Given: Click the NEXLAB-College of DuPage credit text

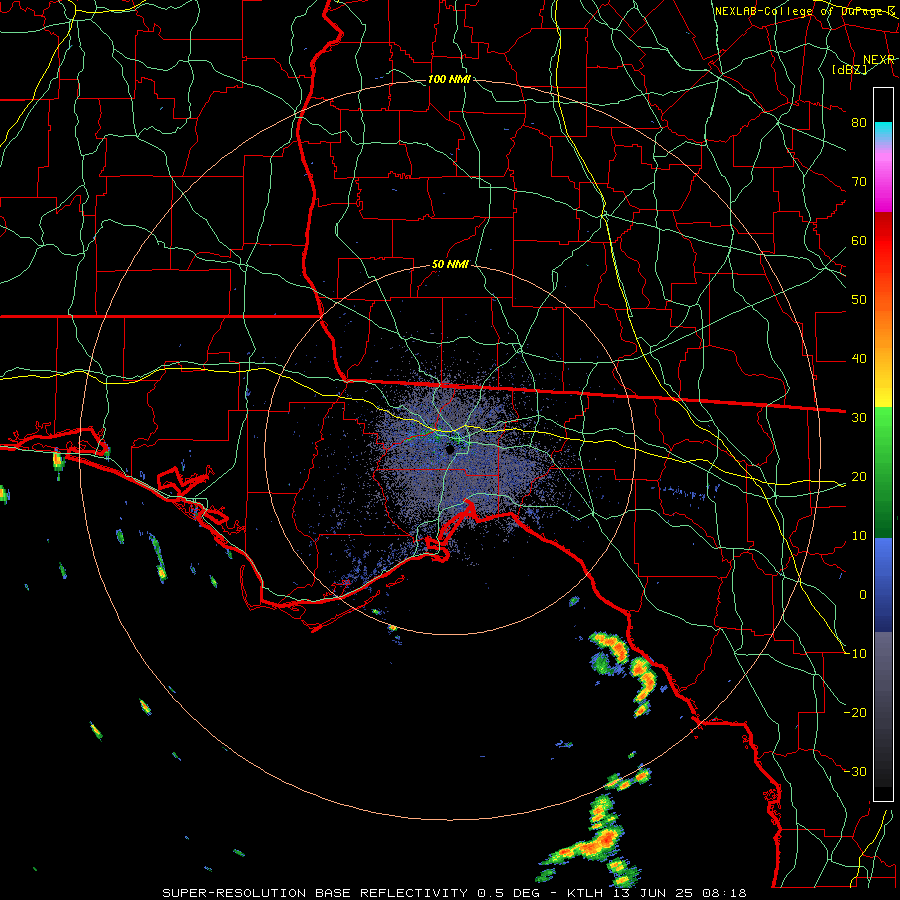Looking at the screenshot, I should pyautogui.click(x=804, y=11).
